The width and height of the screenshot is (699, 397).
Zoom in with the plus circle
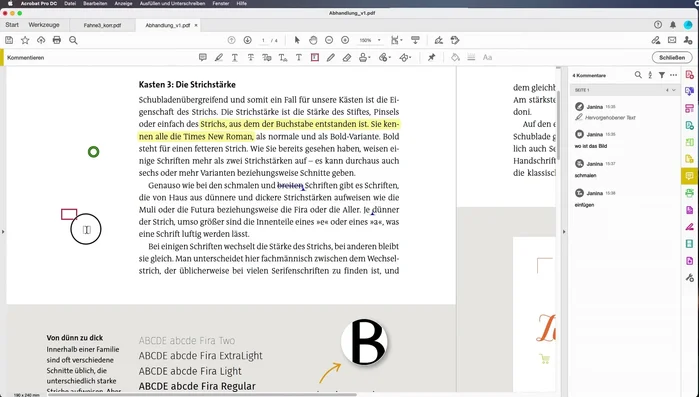[345, 40]
